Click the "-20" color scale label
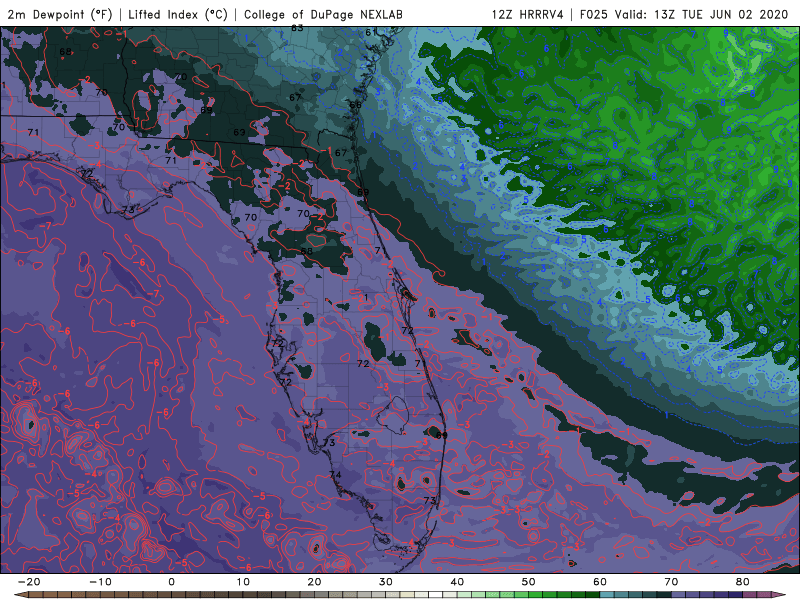 29,582
